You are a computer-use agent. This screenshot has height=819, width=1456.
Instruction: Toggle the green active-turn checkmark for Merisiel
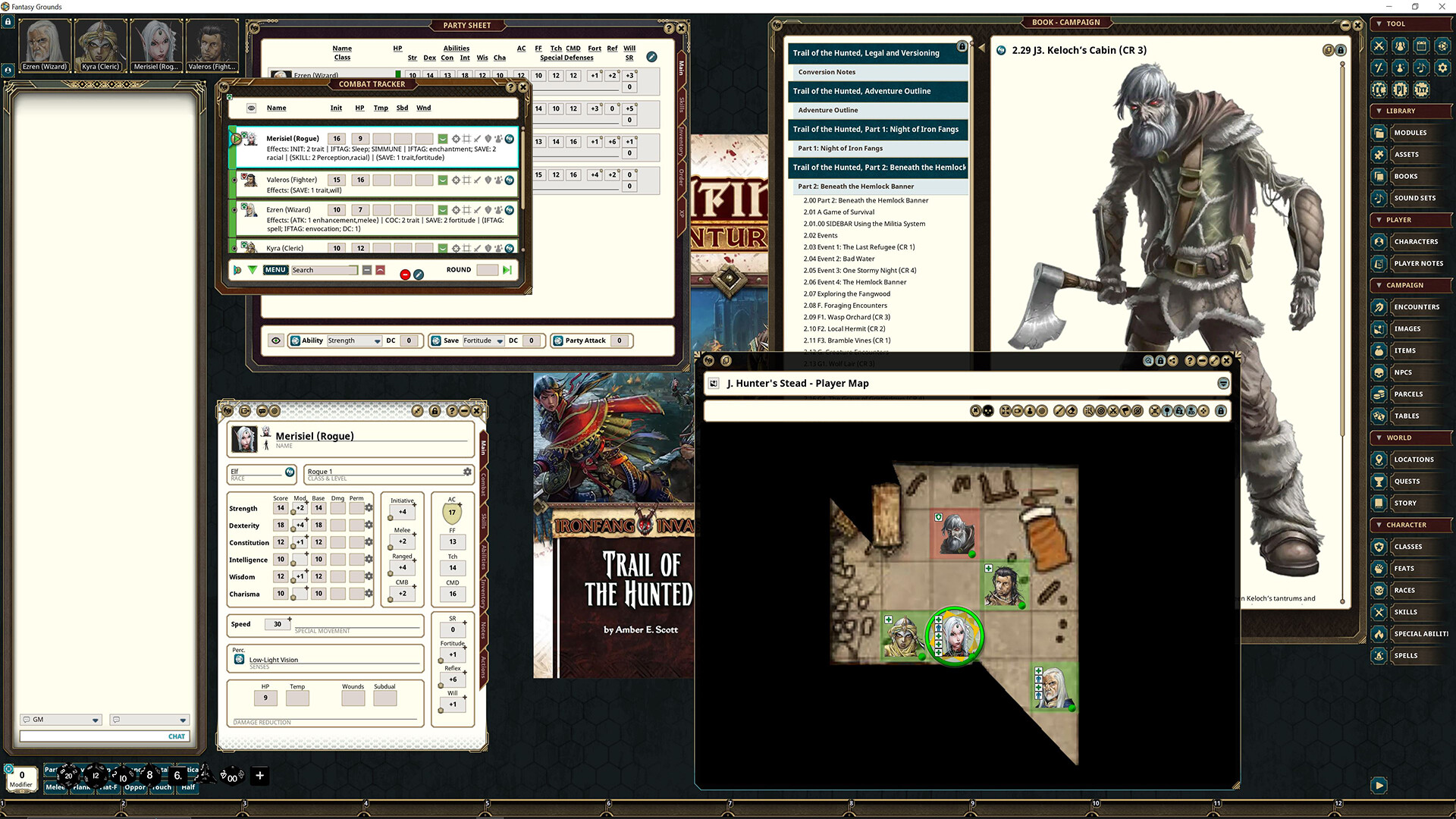click(444, 139)
